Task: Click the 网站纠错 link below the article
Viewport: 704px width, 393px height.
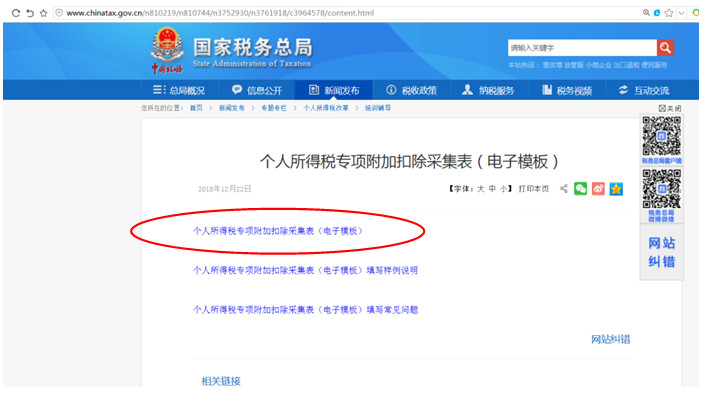Action: pyautogui.click(x=610, y=340)
